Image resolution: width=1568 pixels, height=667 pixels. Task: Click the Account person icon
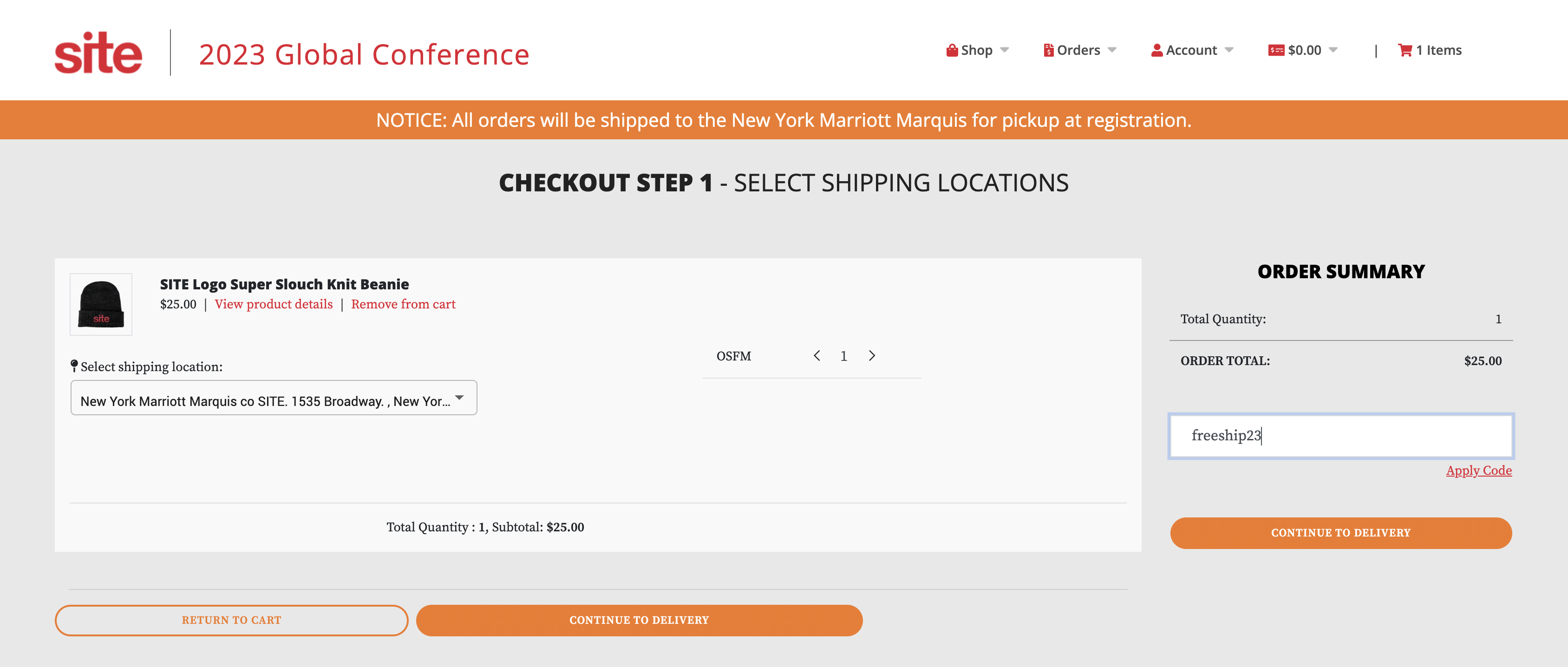pos(1156,50)
